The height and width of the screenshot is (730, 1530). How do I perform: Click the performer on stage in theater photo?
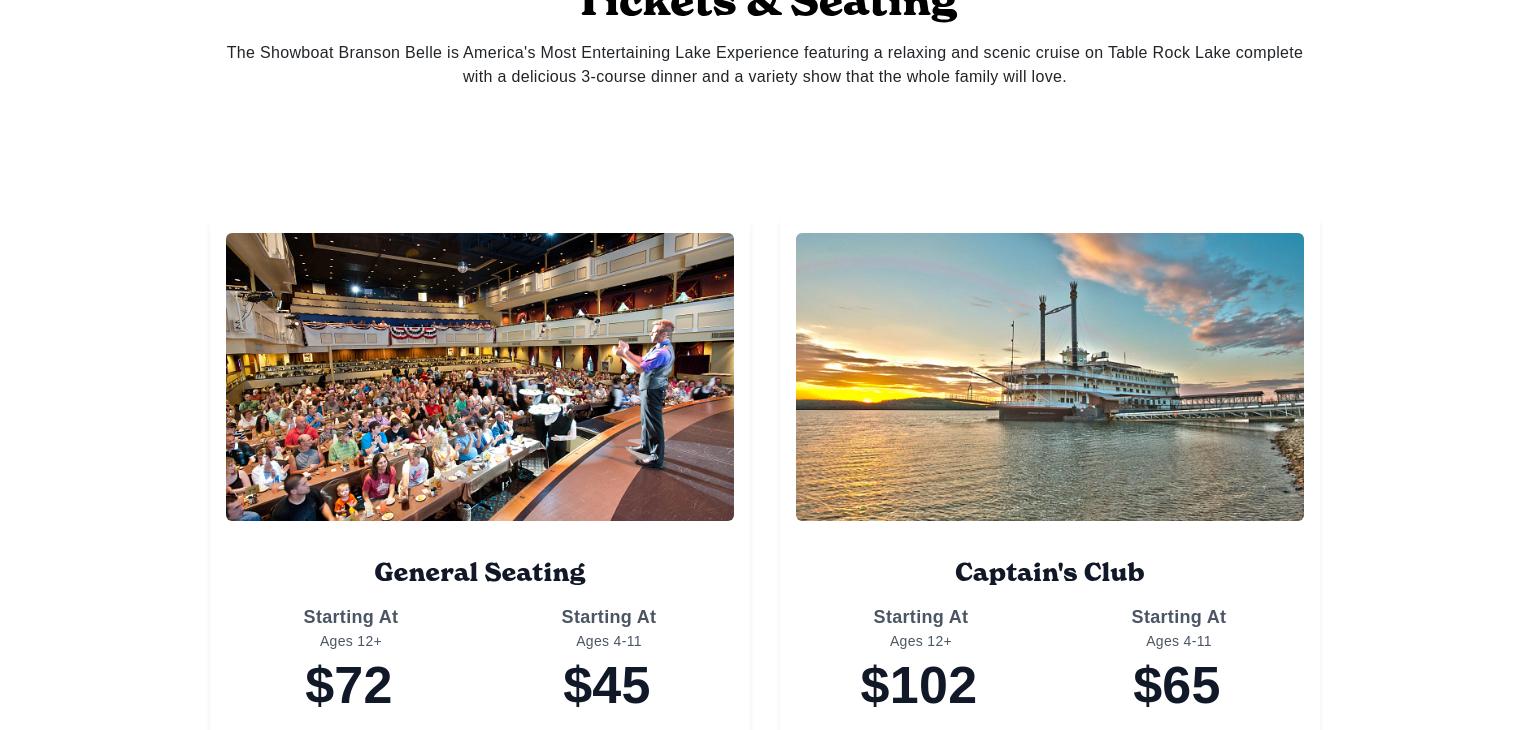[x=650, y=395]
